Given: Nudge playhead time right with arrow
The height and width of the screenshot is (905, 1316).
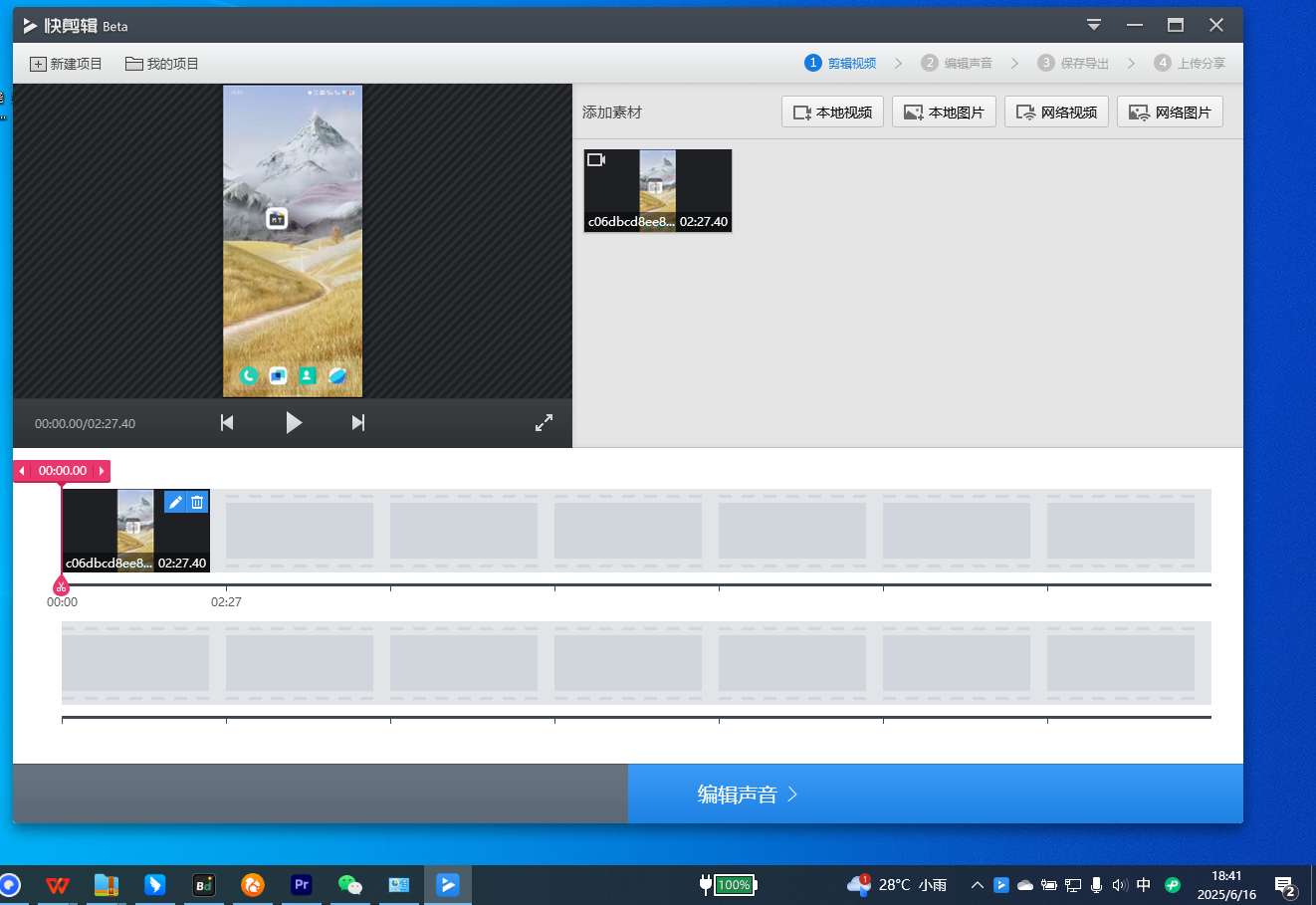Looking at the screenshot, I should 102,471.
